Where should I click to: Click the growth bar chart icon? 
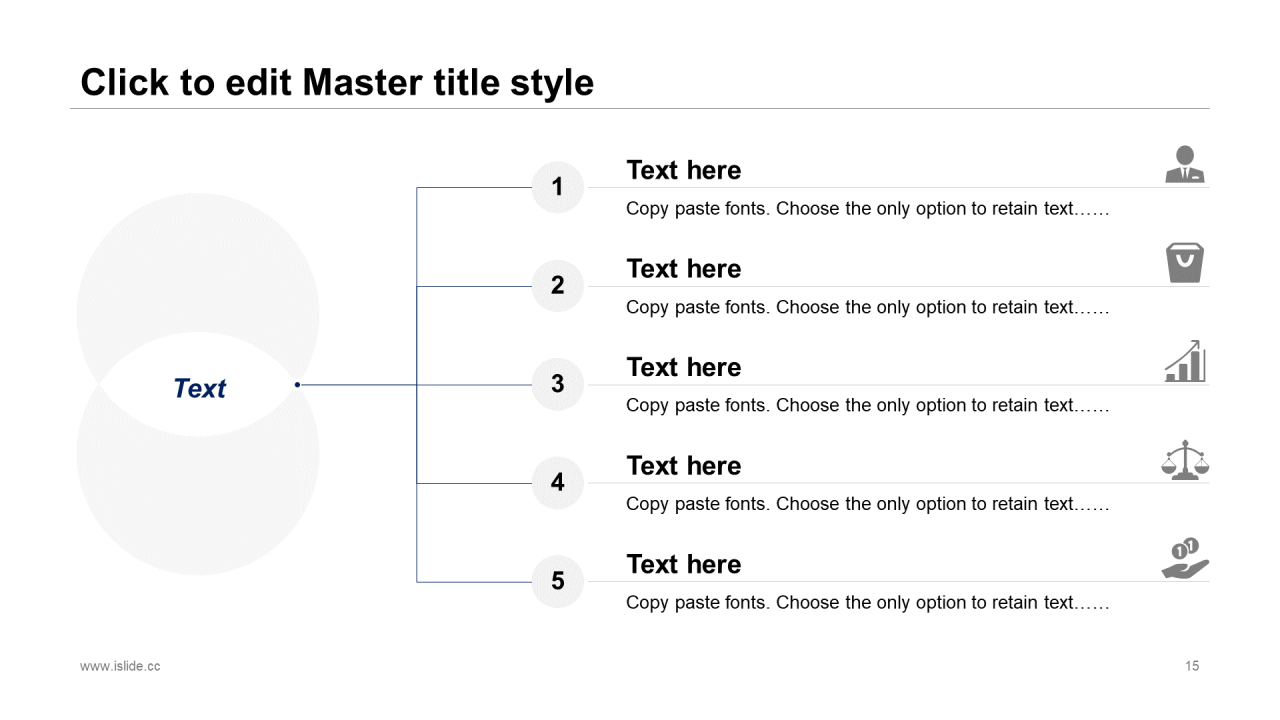coord(1185,361)
